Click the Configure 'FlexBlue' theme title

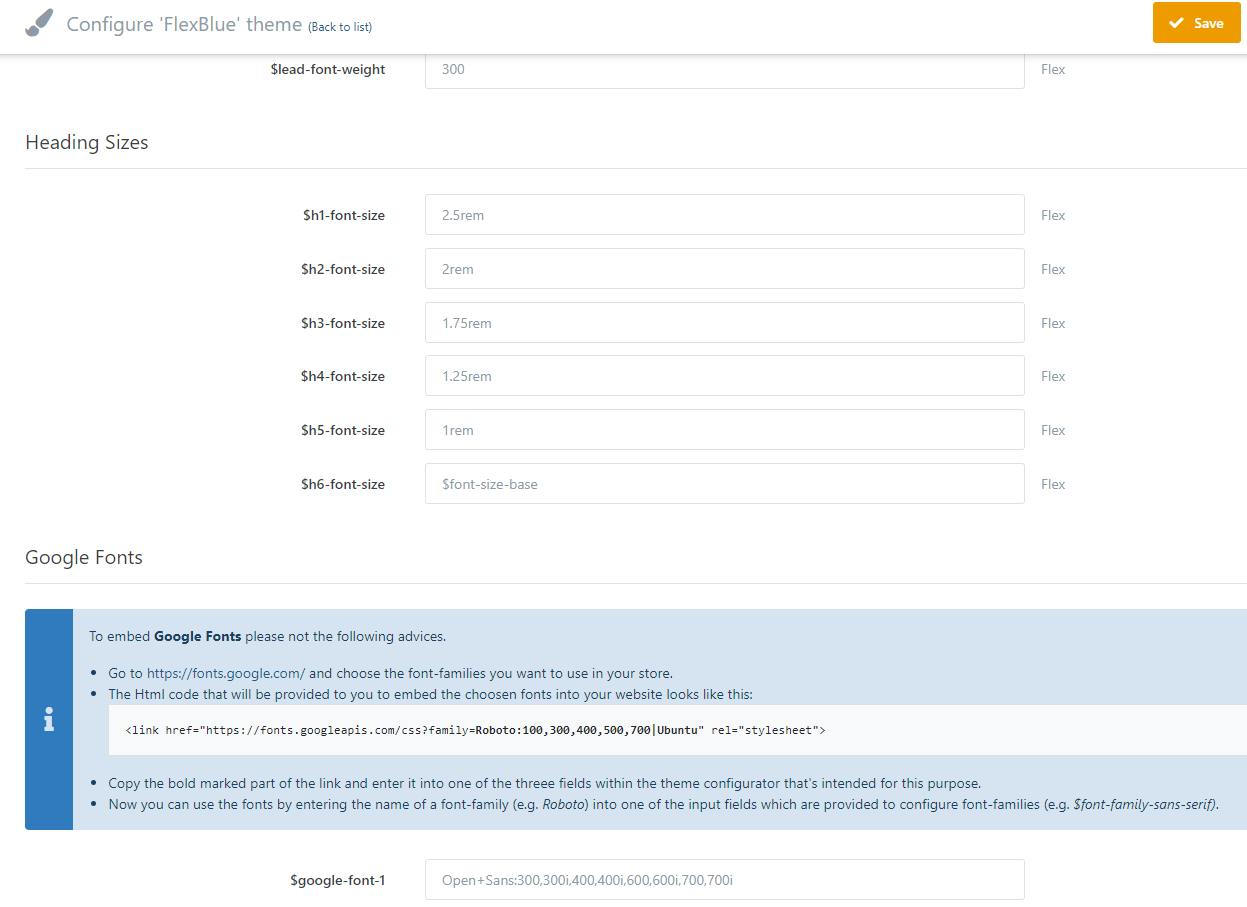pos(184,24)
